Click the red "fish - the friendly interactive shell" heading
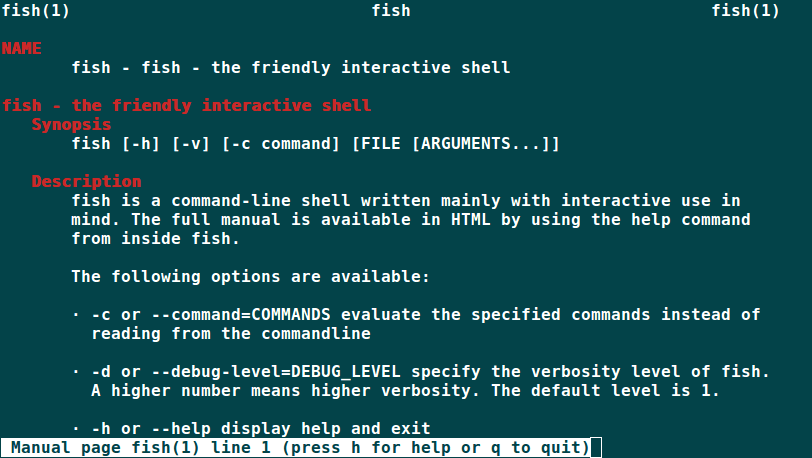This screenshot has width=812, height=458. tap(186, 106)
